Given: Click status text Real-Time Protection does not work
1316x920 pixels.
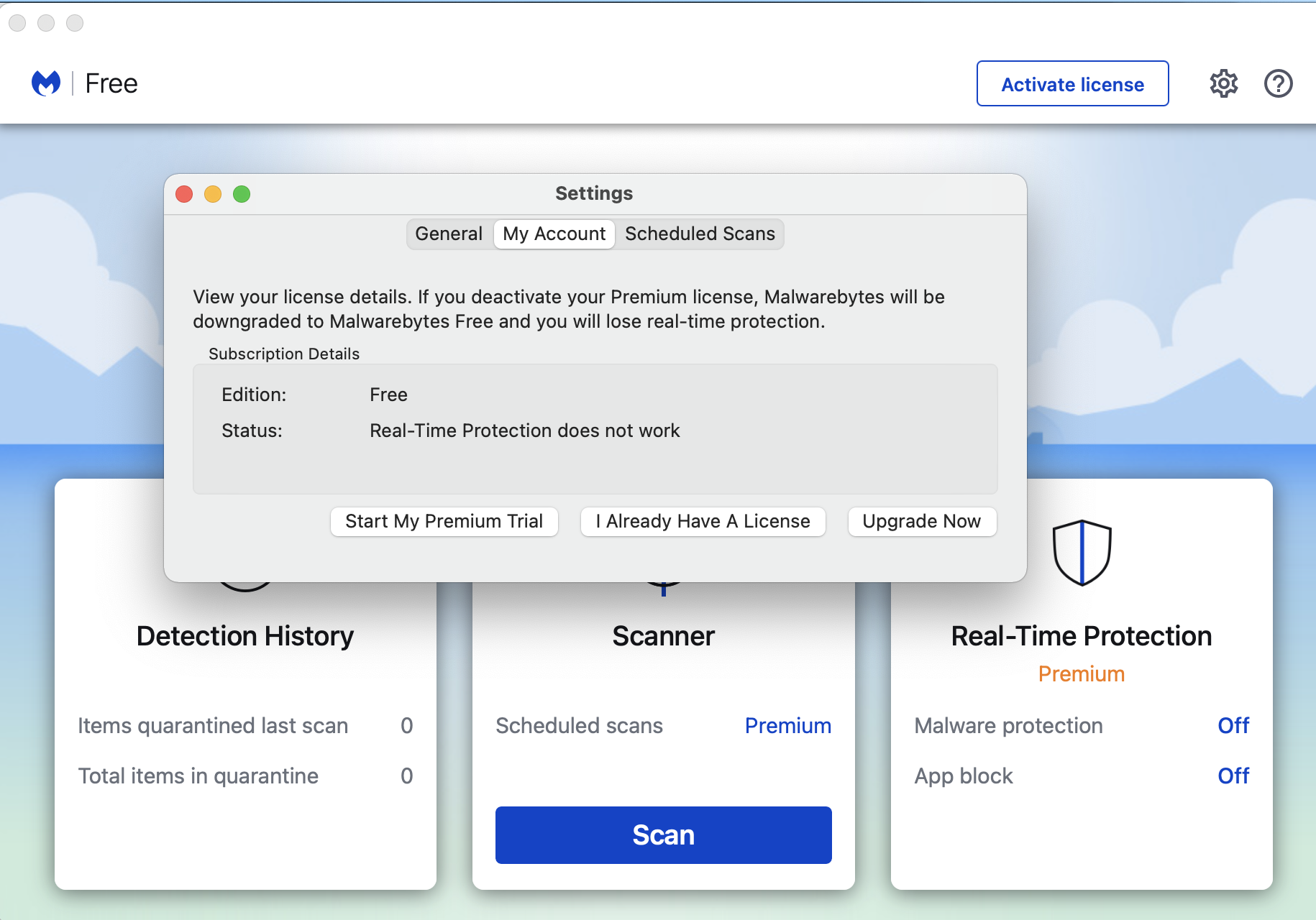Looking at the screenshot, I should point(524,431).
